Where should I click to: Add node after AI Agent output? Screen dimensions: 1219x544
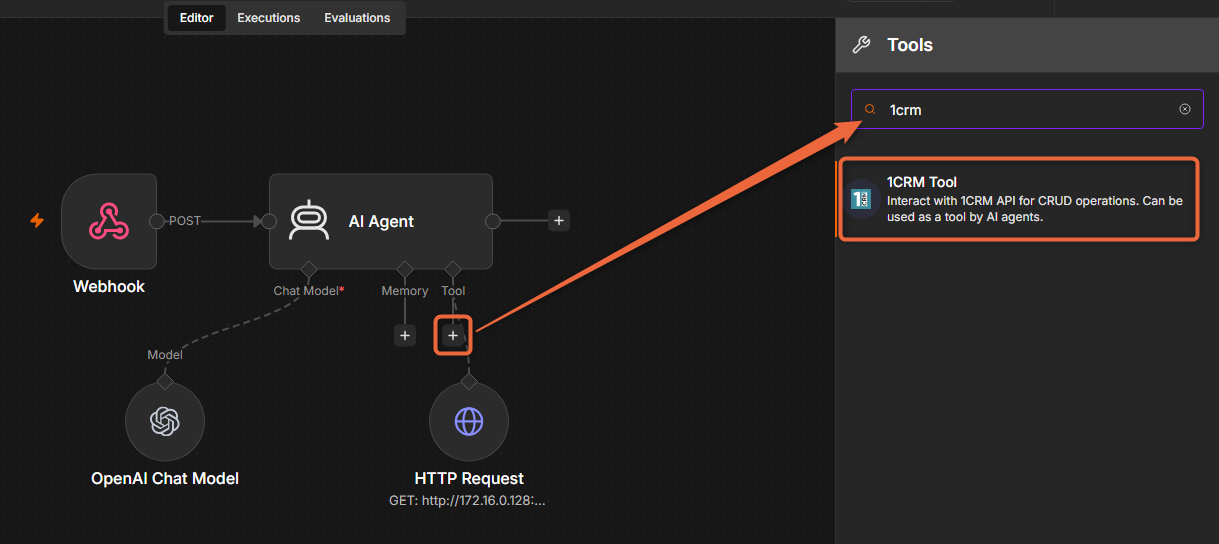(559, 221)
